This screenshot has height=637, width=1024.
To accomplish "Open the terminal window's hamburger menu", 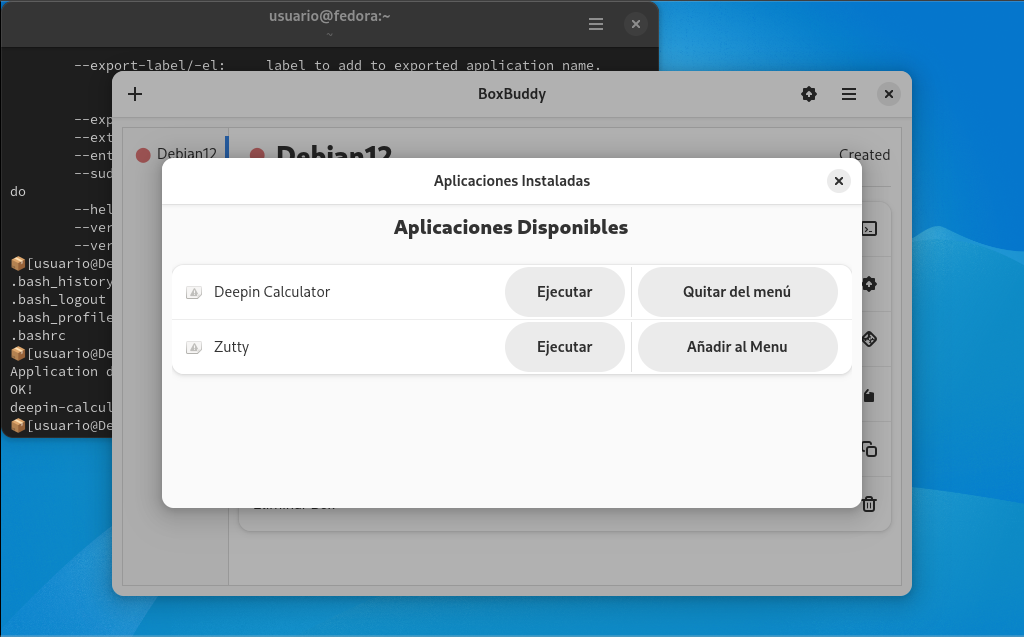I will (x=596, y=24).
